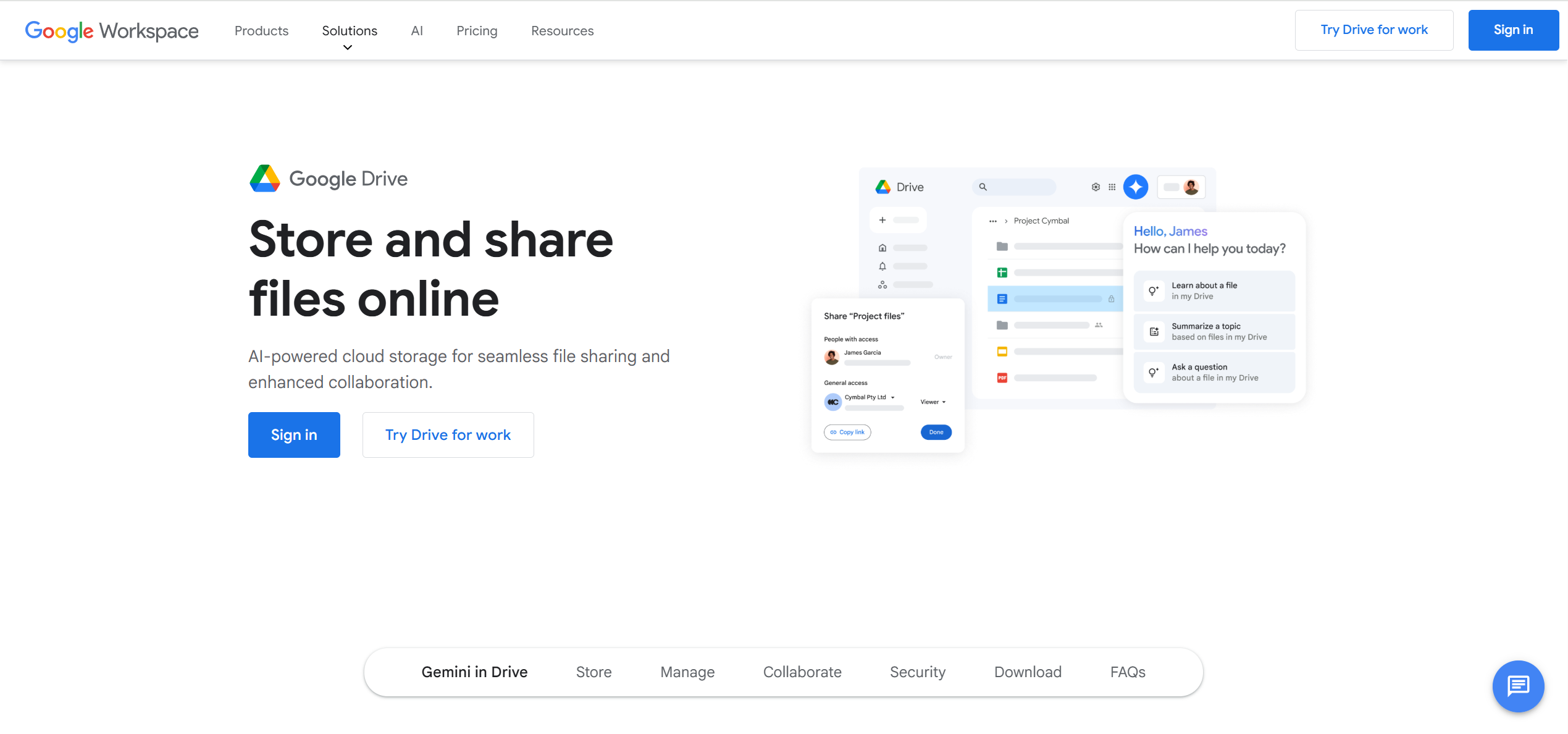The image size is (1568, 734).
Task: Open the Viewer permission dropdown
Action: pos(933,402)
